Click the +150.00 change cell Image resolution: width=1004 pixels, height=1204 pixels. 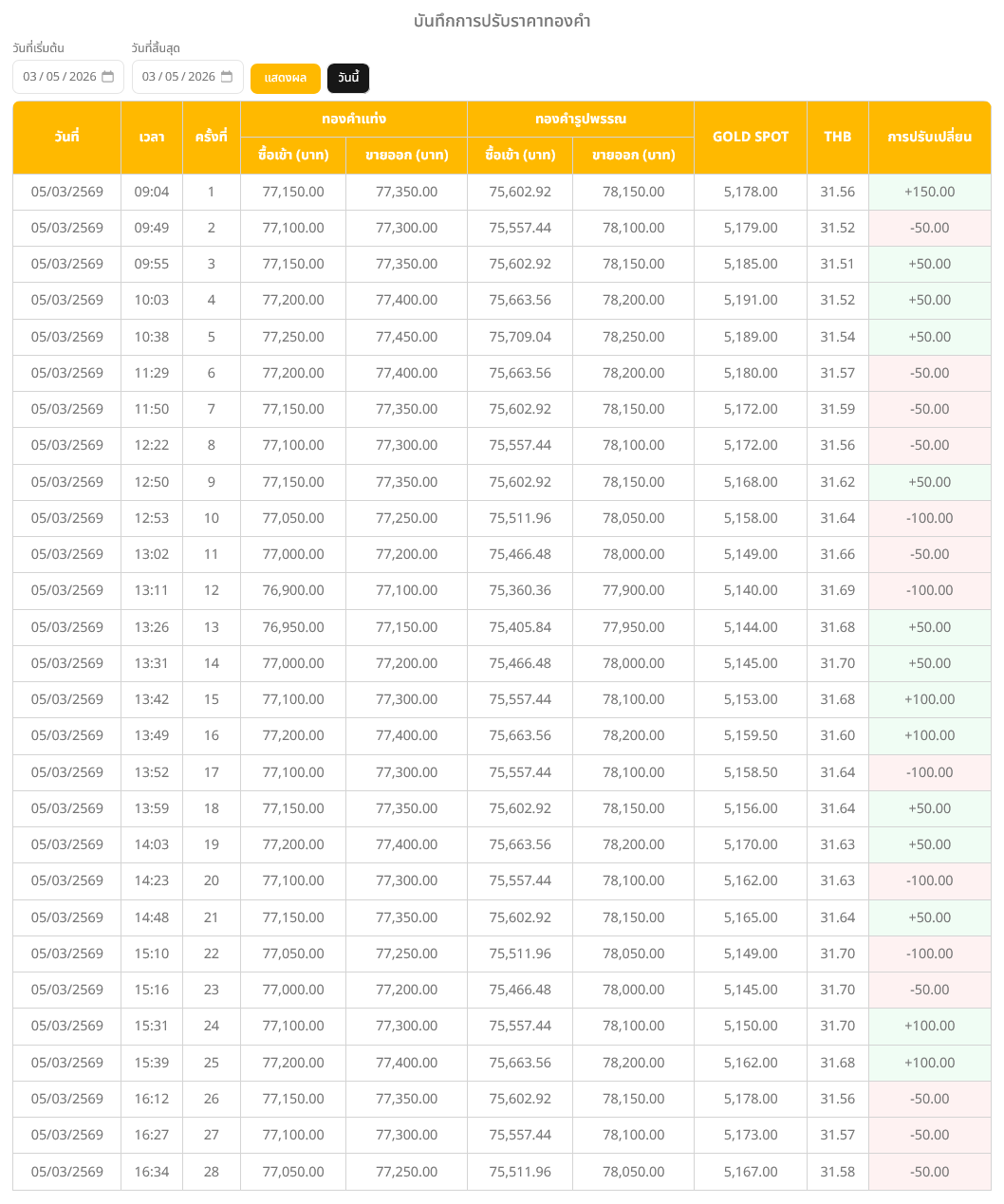click(929, 192)
